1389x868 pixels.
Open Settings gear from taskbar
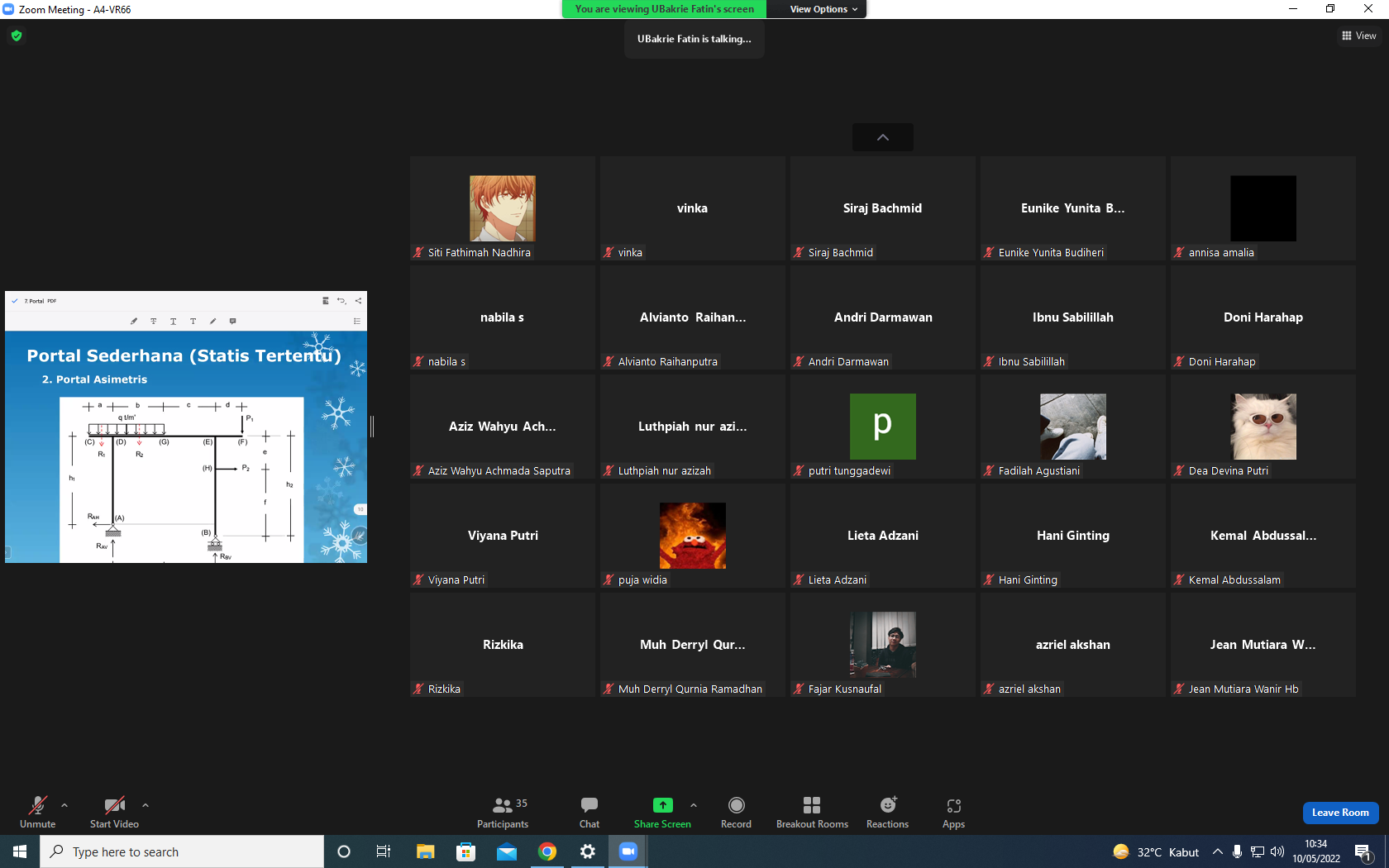588,851
